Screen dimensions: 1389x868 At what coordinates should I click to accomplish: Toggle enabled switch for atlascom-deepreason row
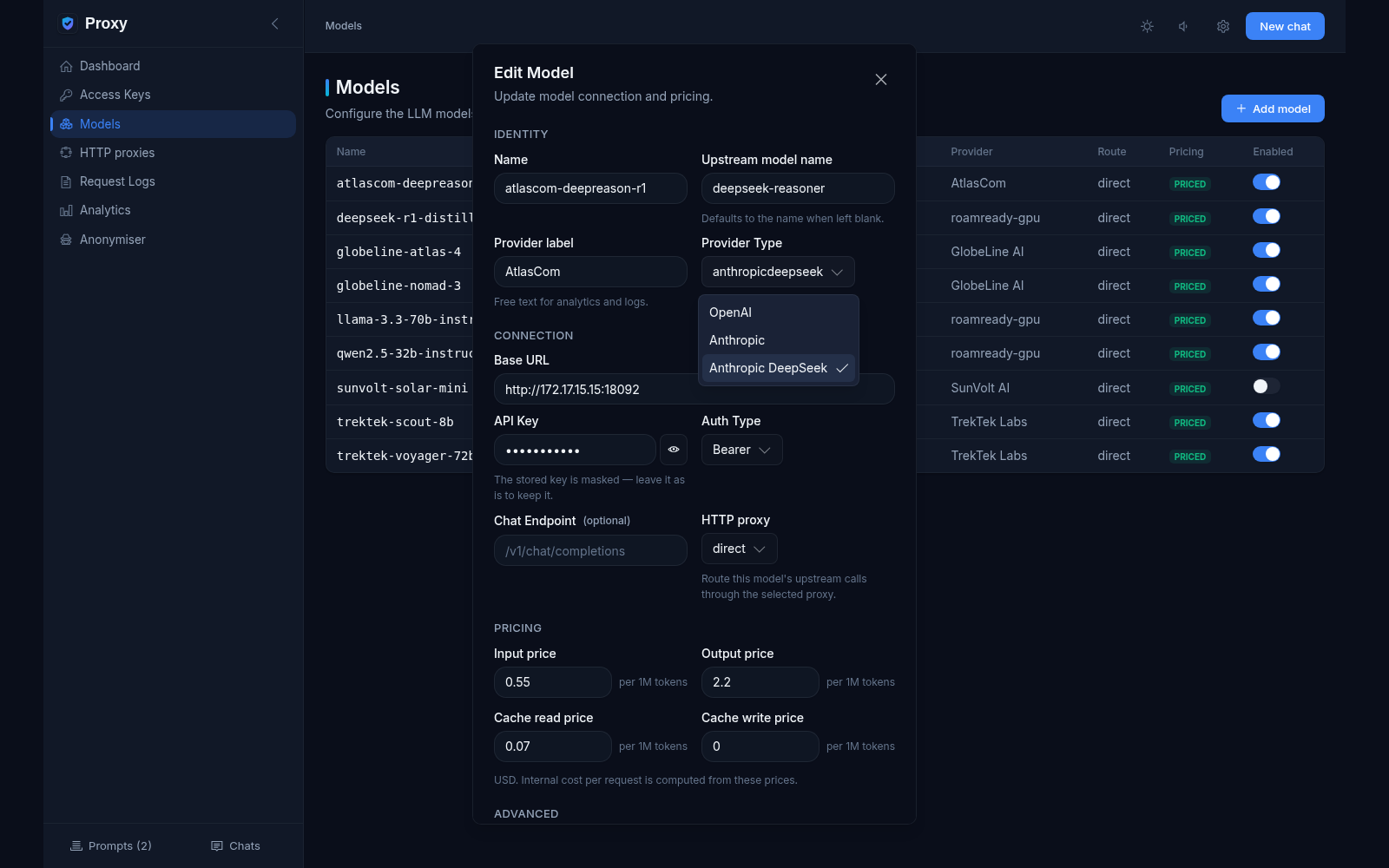tap(1267, 182)
